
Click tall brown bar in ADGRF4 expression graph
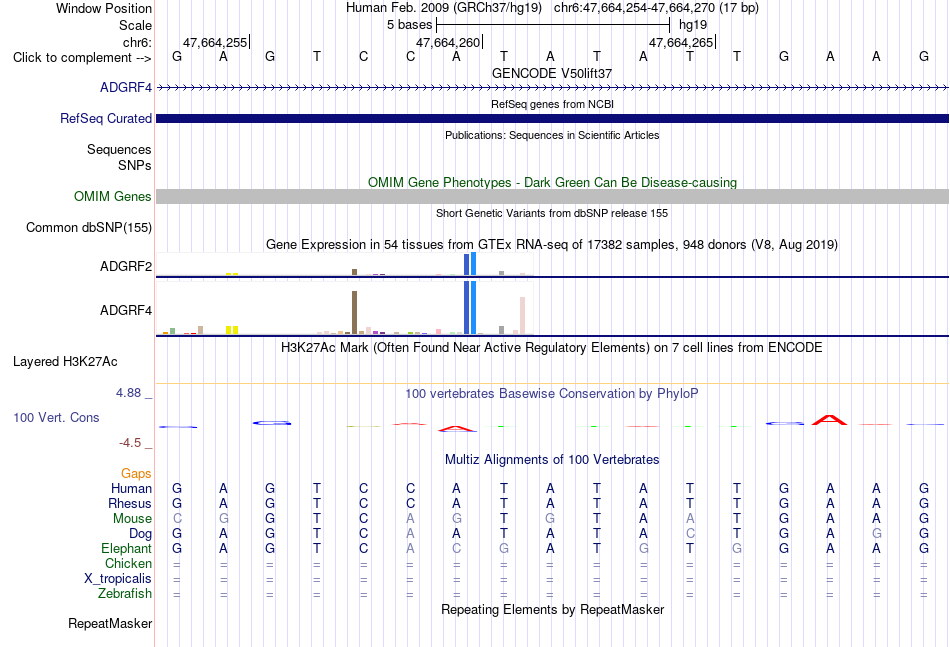click(354, 312)
